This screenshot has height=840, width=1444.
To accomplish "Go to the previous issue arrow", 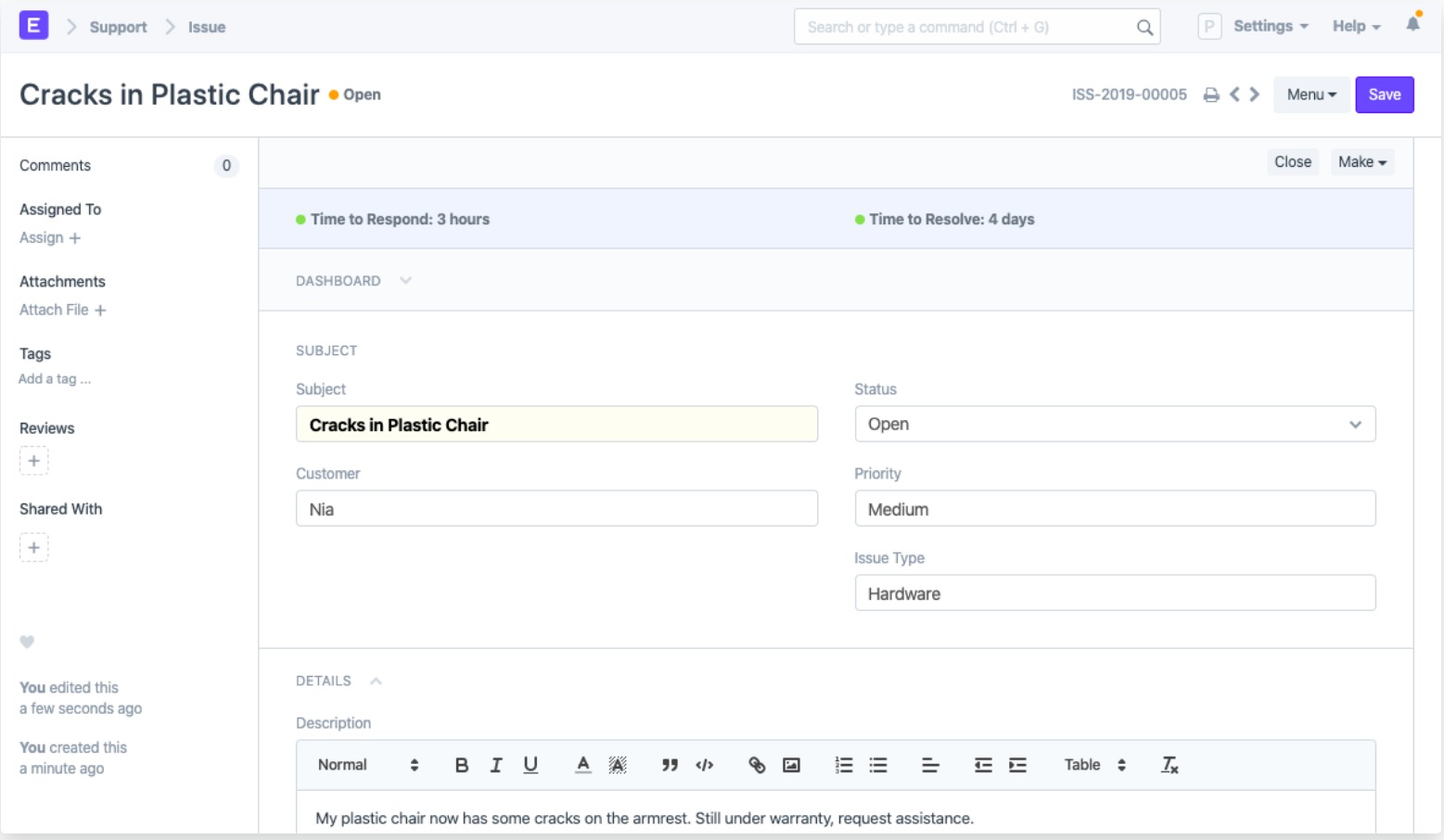I will pyautogui.click(x=1234, y=95).
